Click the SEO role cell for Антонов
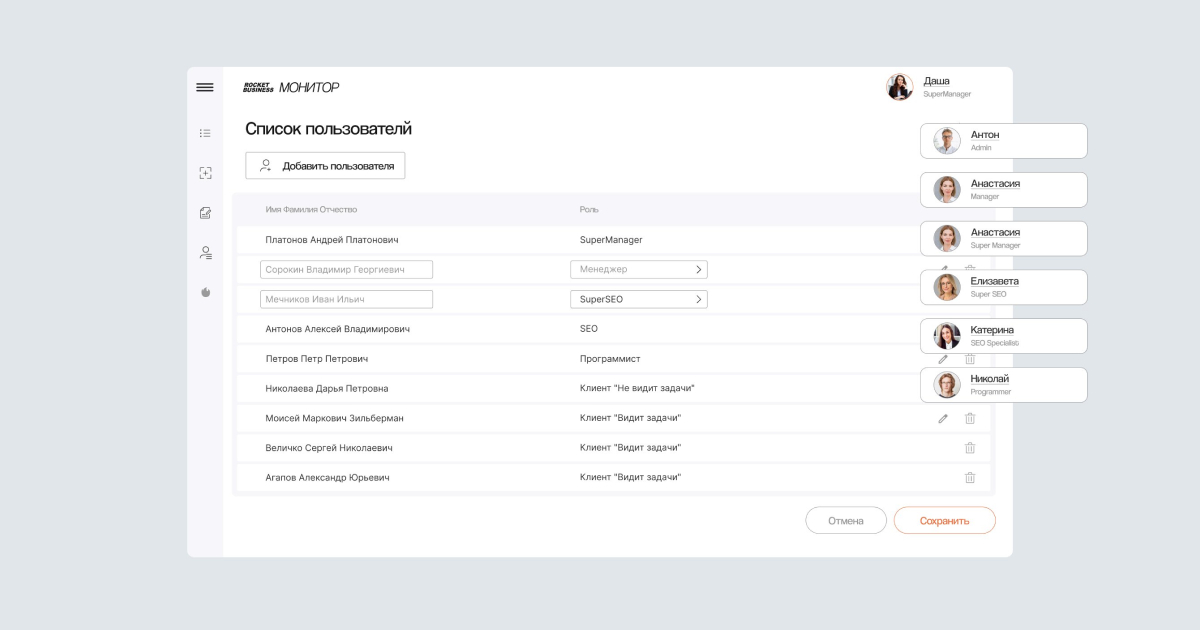 589,329
